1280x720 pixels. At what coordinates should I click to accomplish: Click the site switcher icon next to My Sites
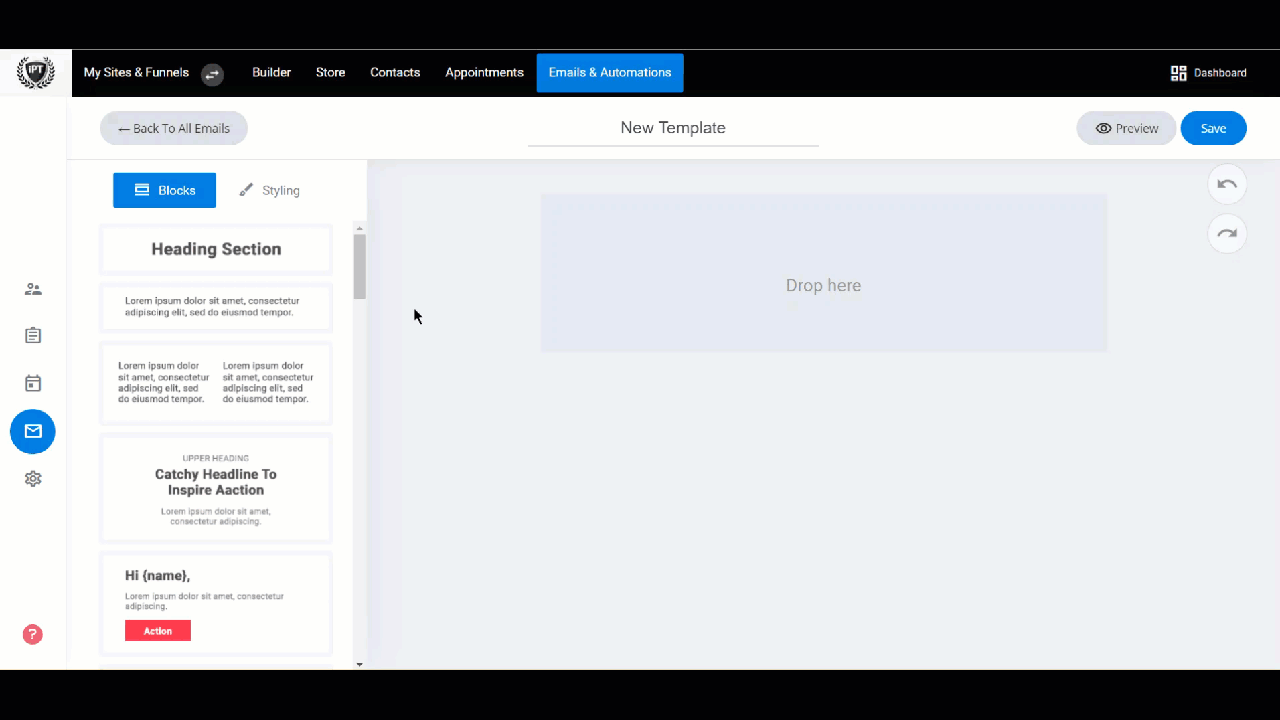click(212, 74)
